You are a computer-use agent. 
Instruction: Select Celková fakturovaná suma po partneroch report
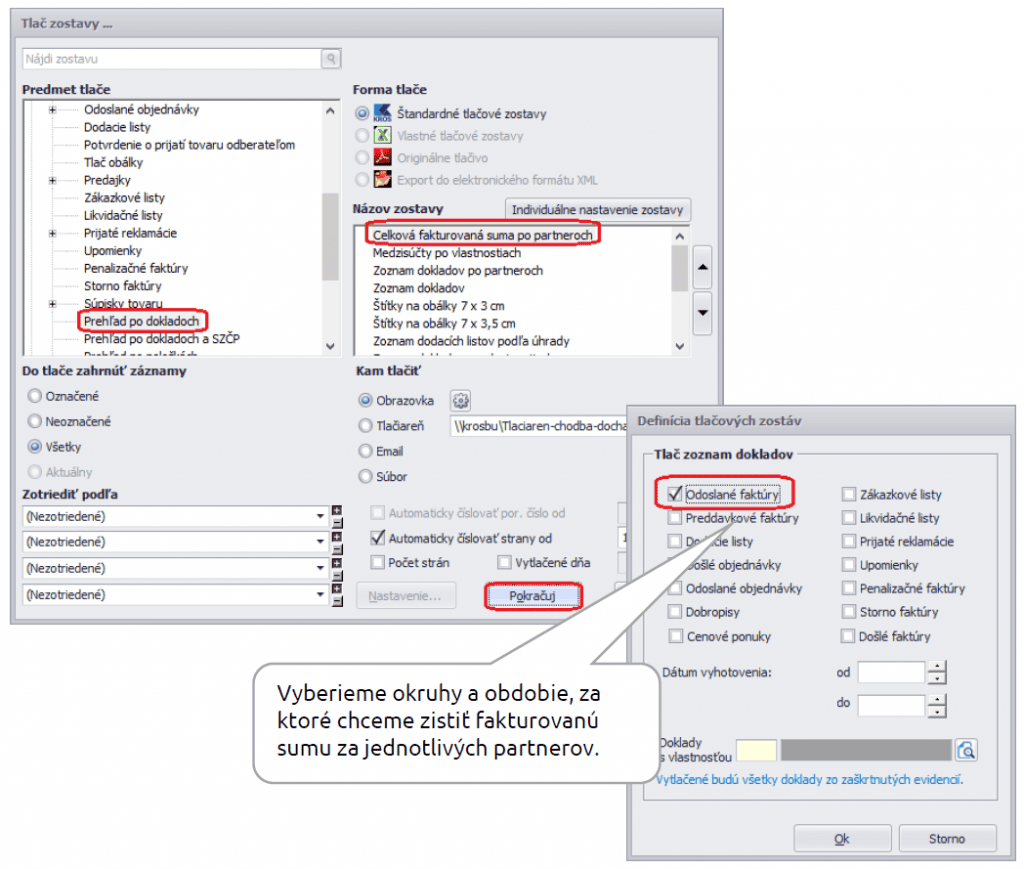(x=483, y=235)
